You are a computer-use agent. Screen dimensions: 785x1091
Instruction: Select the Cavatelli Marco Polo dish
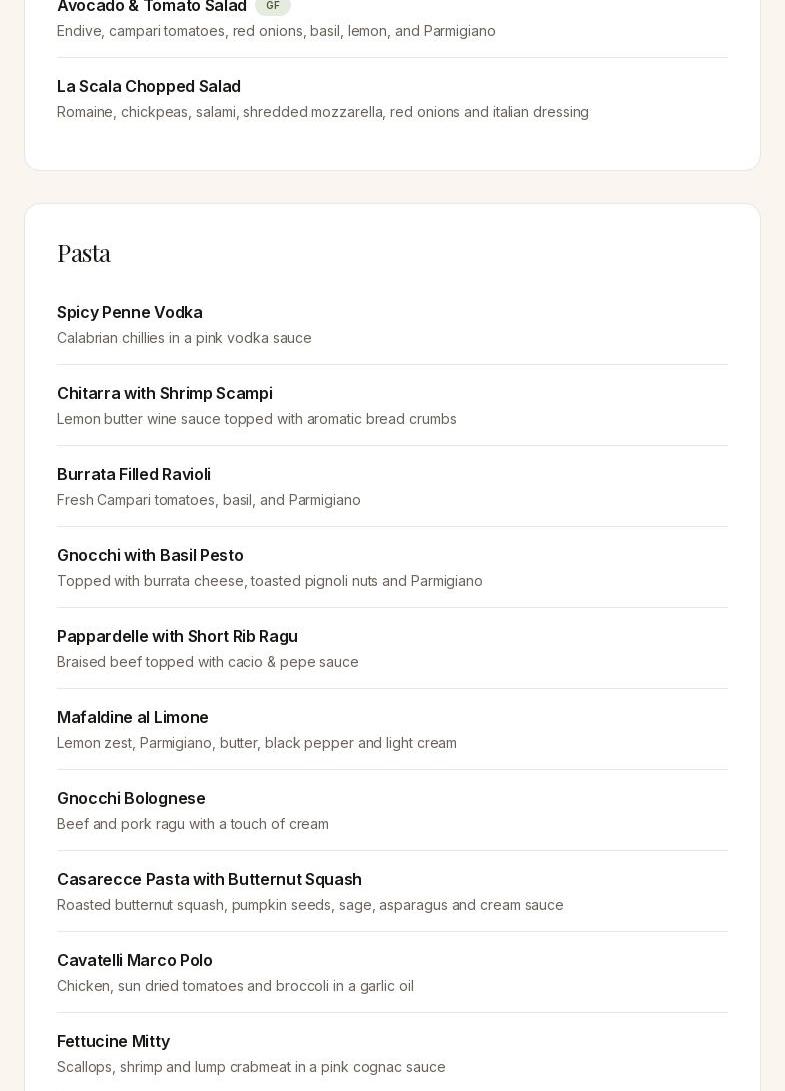[135, 961]
